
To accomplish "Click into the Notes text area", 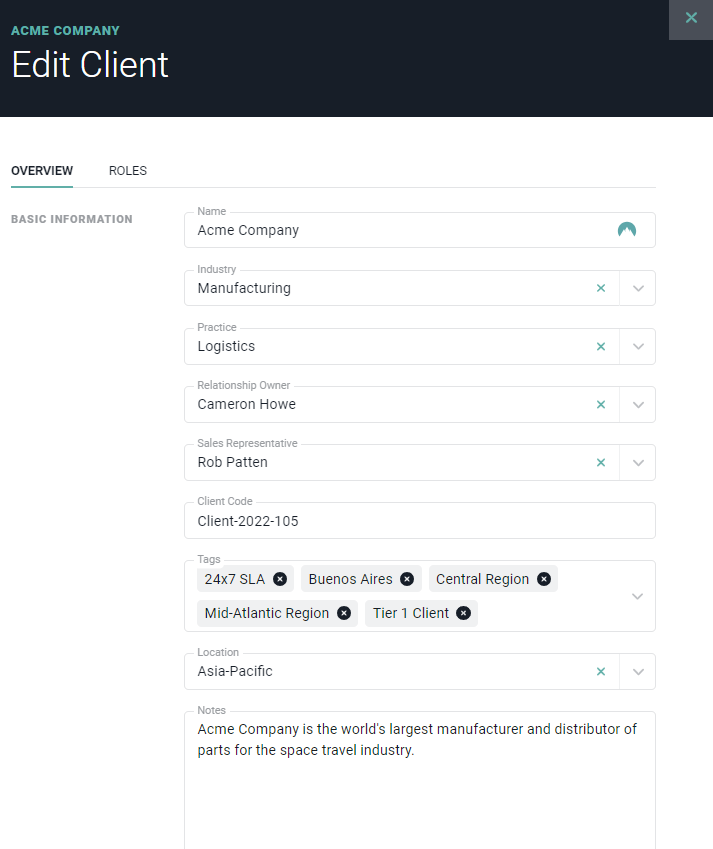I will [x=420, y=790].
